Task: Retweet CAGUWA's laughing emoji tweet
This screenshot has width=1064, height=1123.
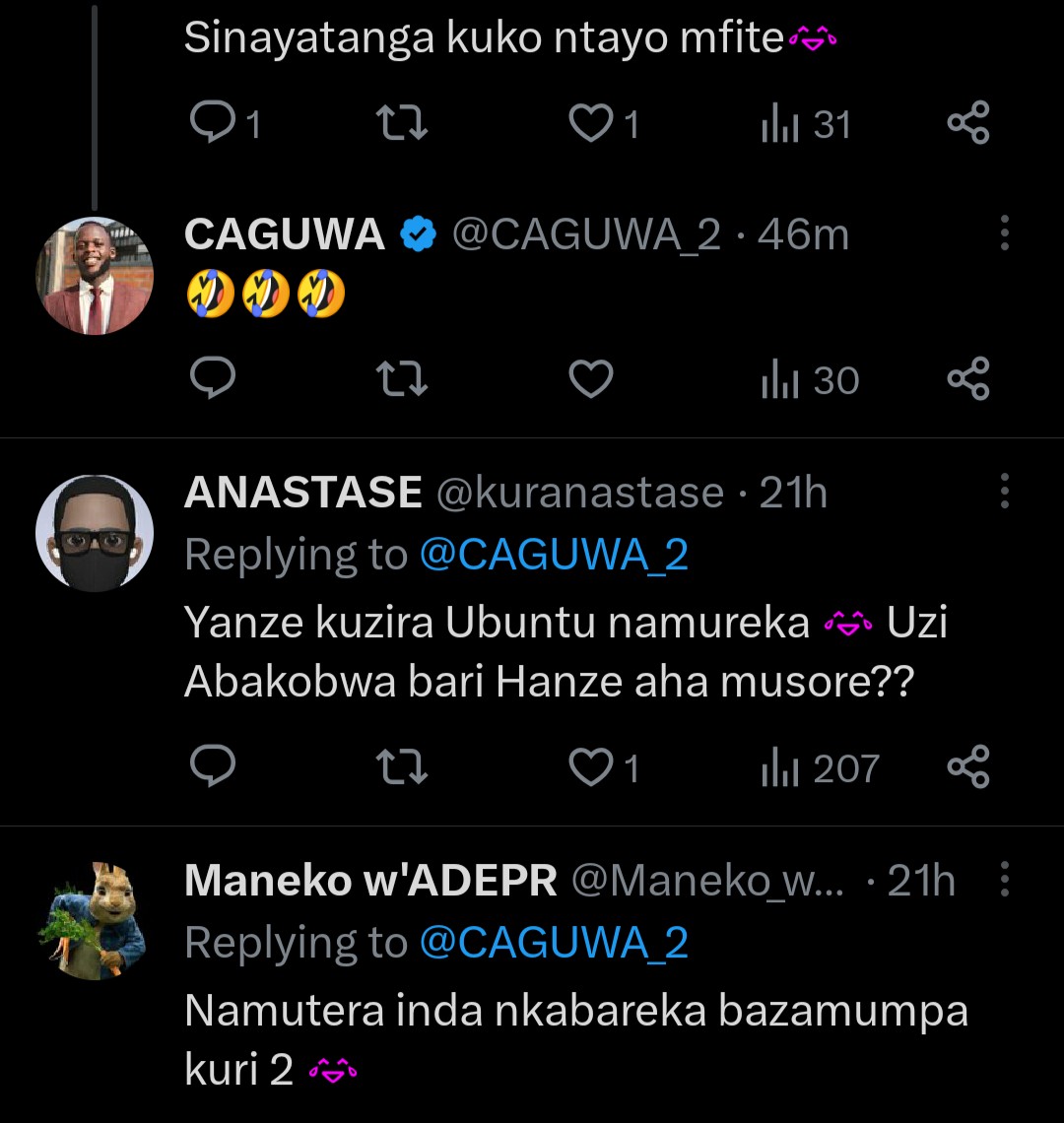Action: 402,380
